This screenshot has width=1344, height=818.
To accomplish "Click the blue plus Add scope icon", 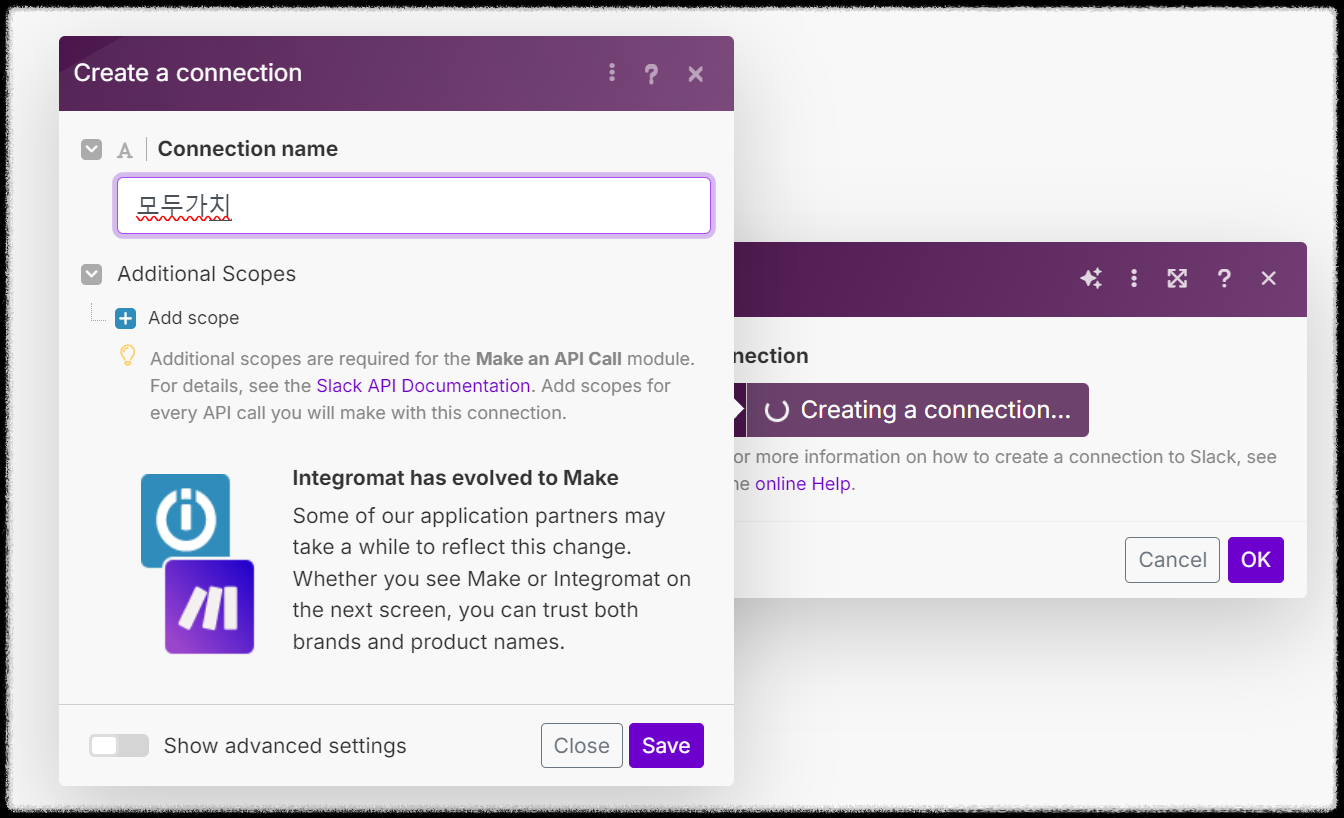I will coord(125,318).
